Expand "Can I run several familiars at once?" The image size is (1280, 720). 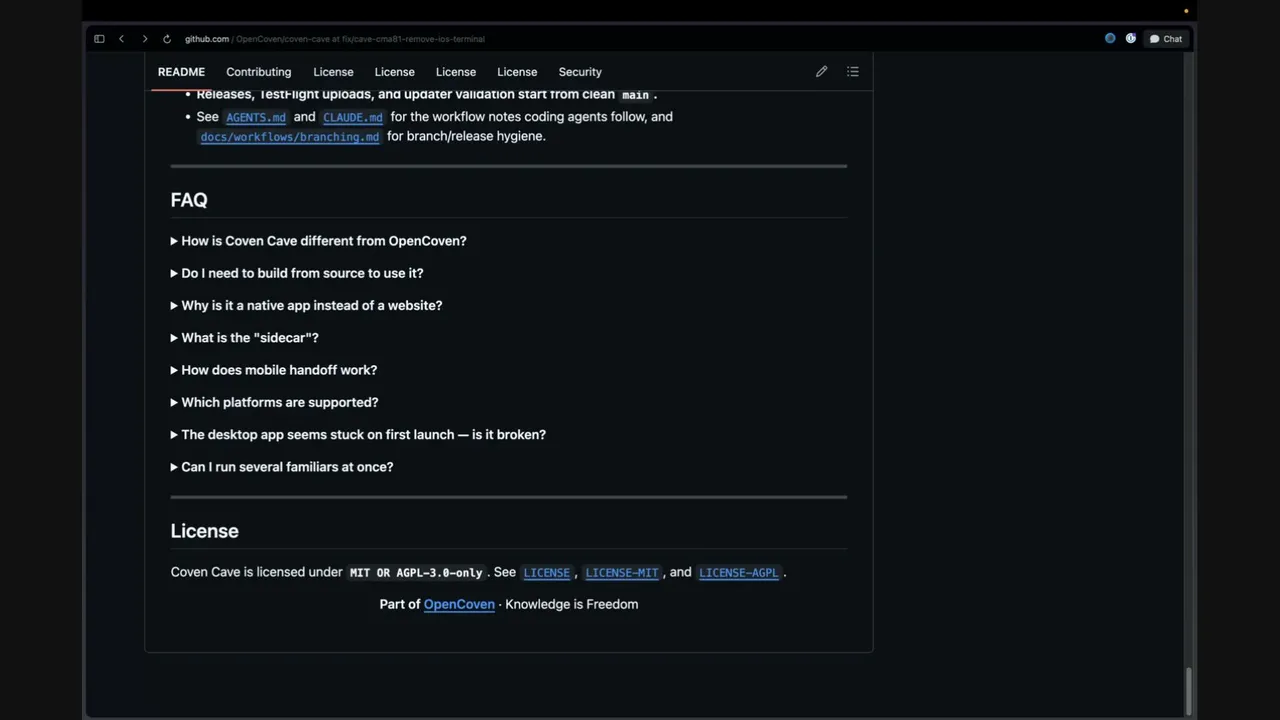[282, 467]
